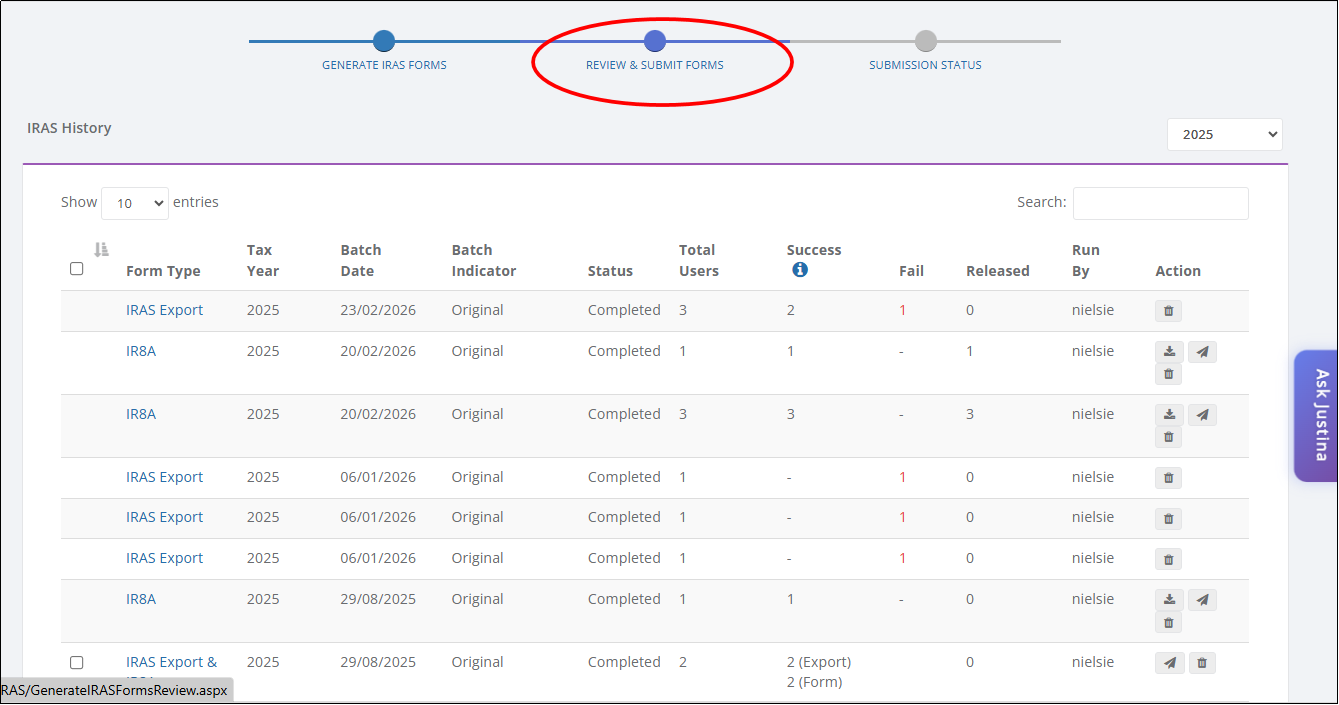Click the '2 (Export)' success cell
Image resolution: width=1339 pixels, height=705 pixels.
coord(819,662)
